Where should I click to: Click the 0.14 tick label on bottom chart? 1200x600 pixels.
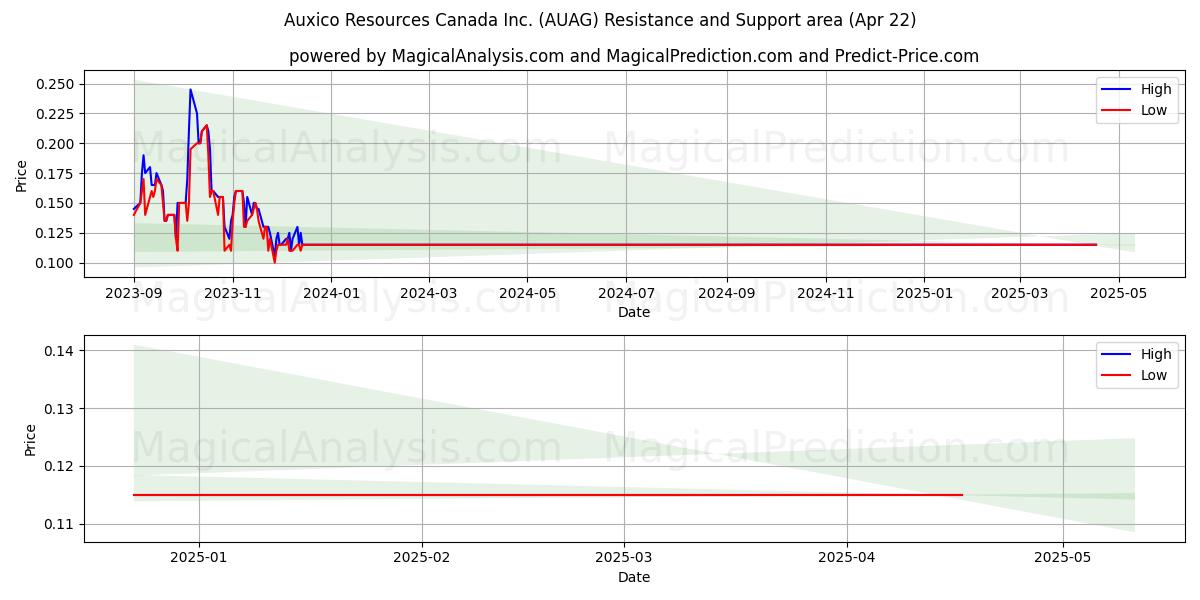[x=59, y=351]
